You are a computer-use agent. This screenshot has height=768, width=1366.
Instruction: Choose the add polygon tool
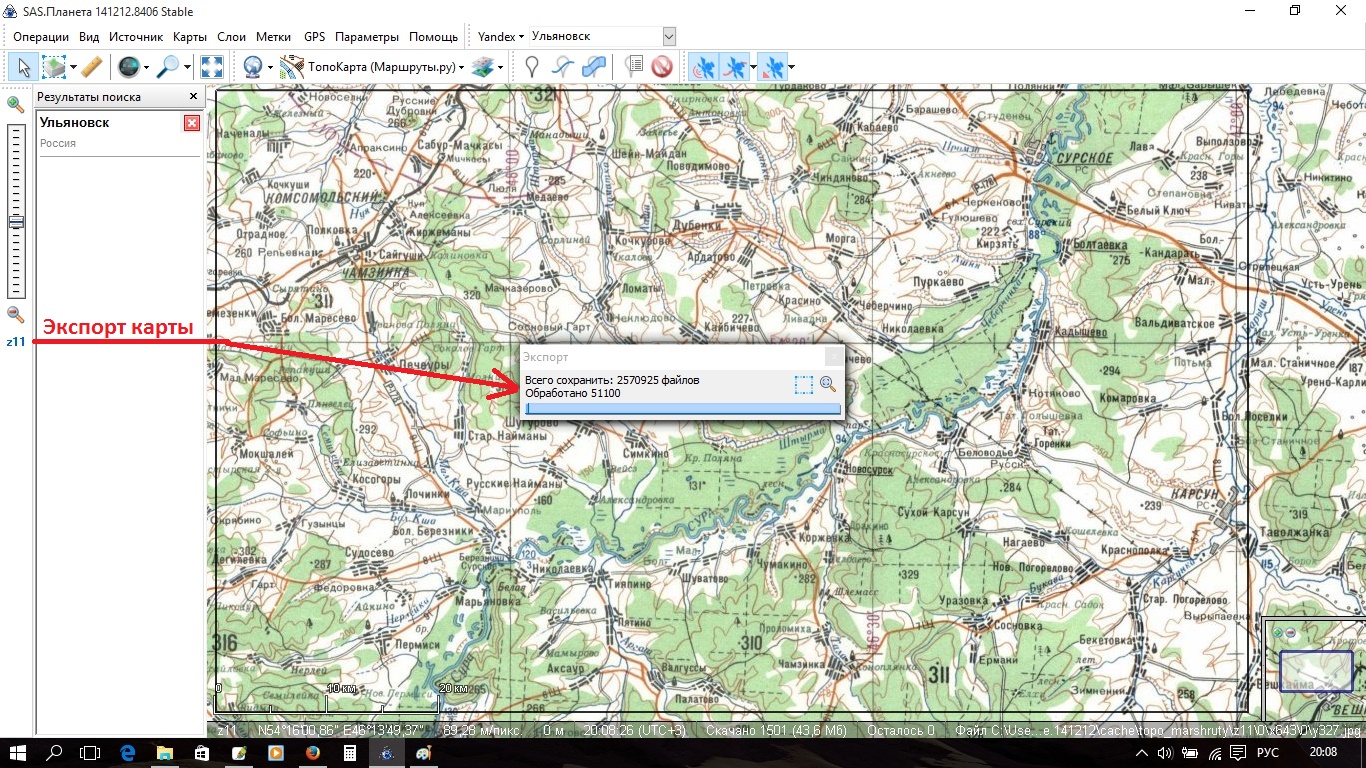tap(594, 67)
